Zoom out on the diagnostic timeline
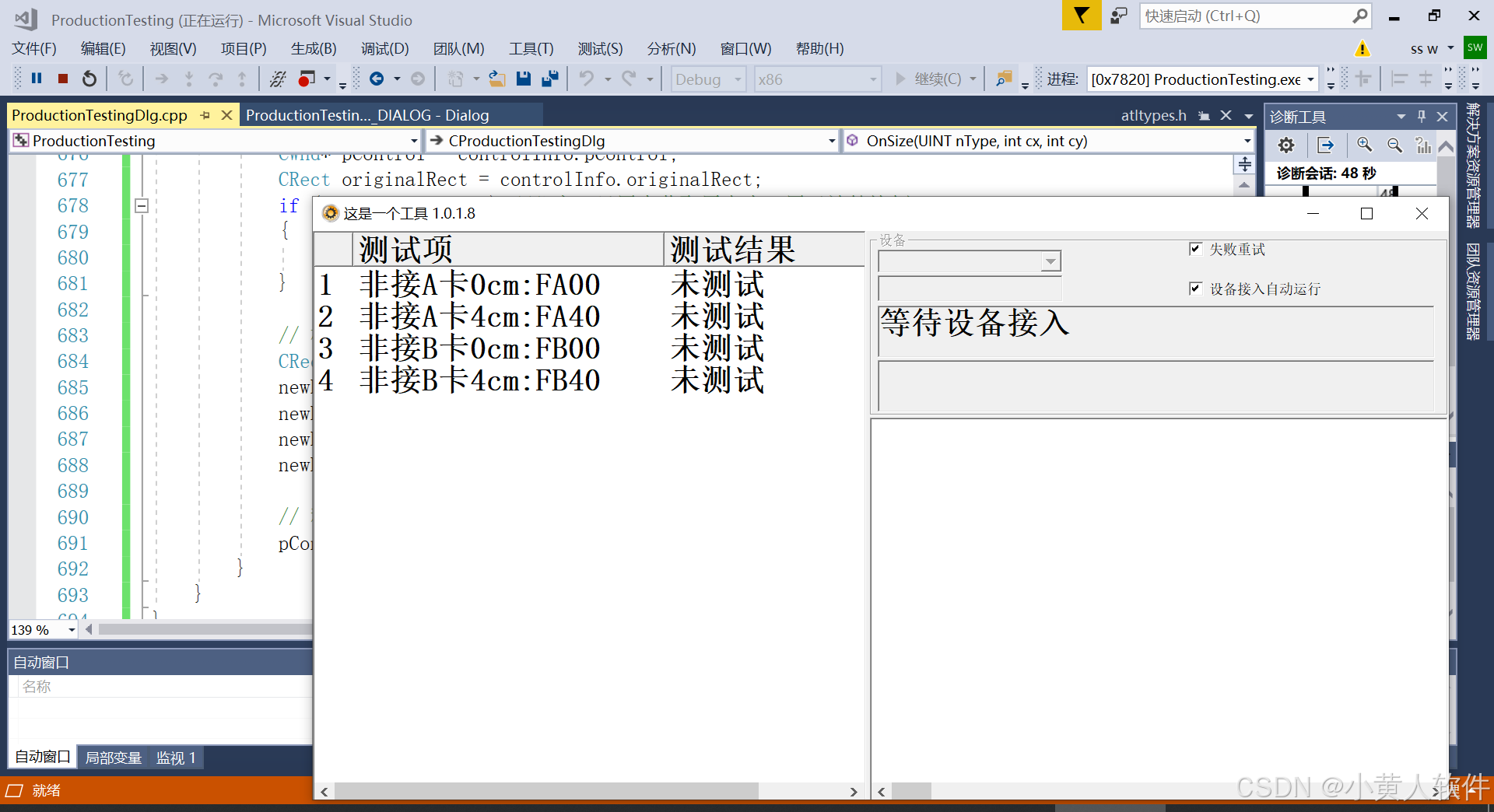The width and height of the screenshot is (1494, 812). click(1395, 145)
